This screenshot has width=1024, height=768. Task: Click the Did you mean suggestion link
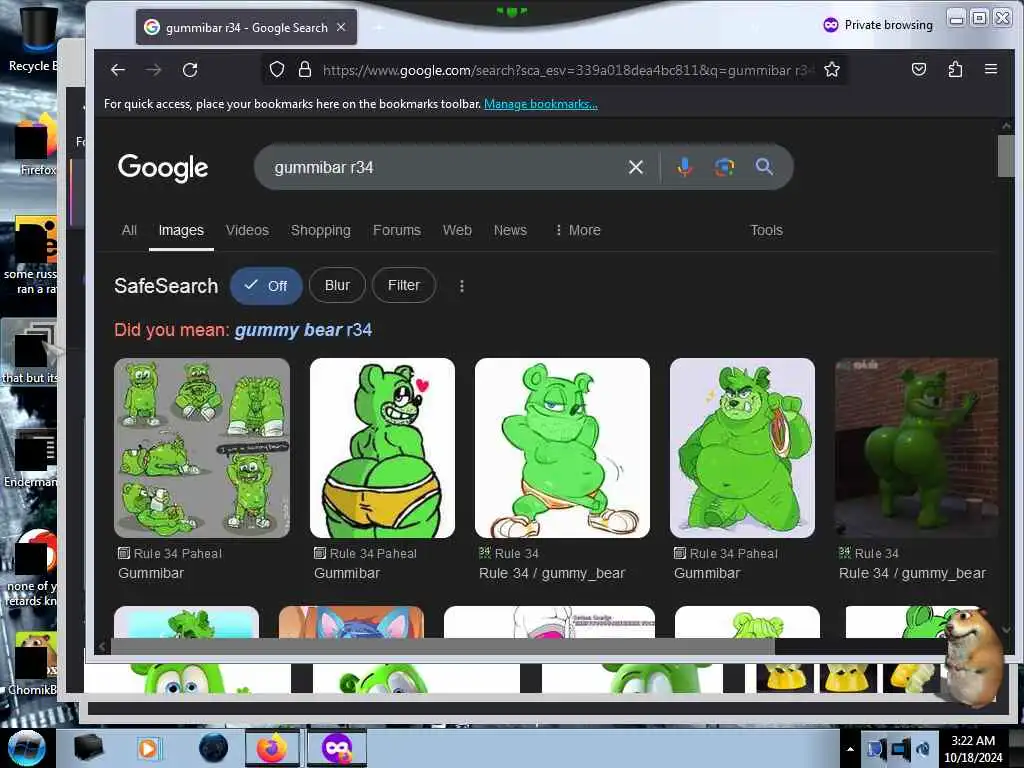[303, 330]
